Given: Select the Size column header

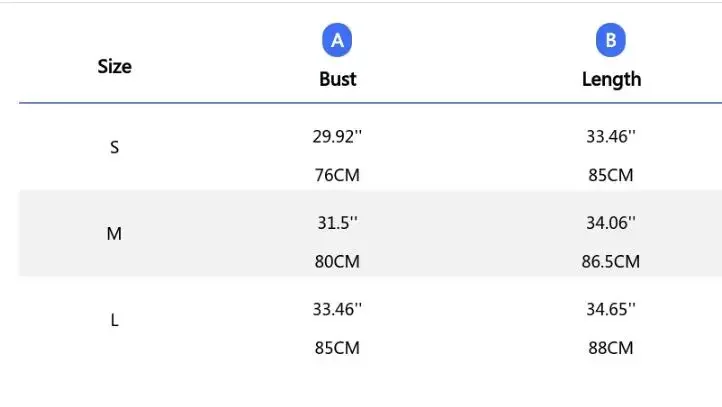Looking at the screenshot, I should click(115, 67).
